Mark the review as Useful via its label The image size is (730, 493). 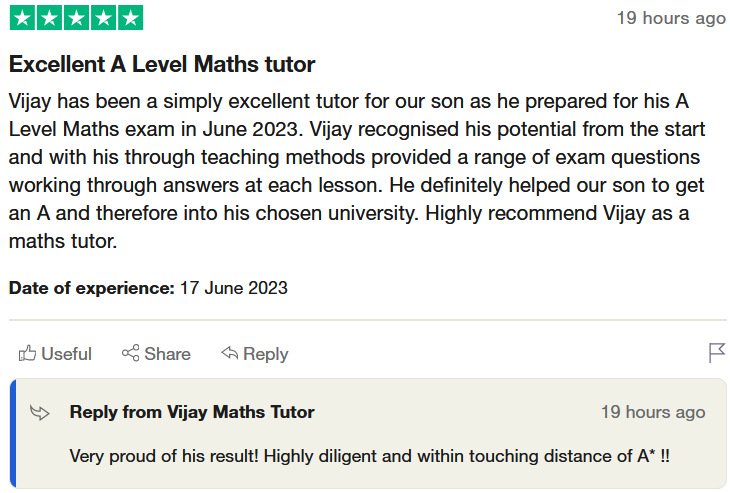coord(66,354)
